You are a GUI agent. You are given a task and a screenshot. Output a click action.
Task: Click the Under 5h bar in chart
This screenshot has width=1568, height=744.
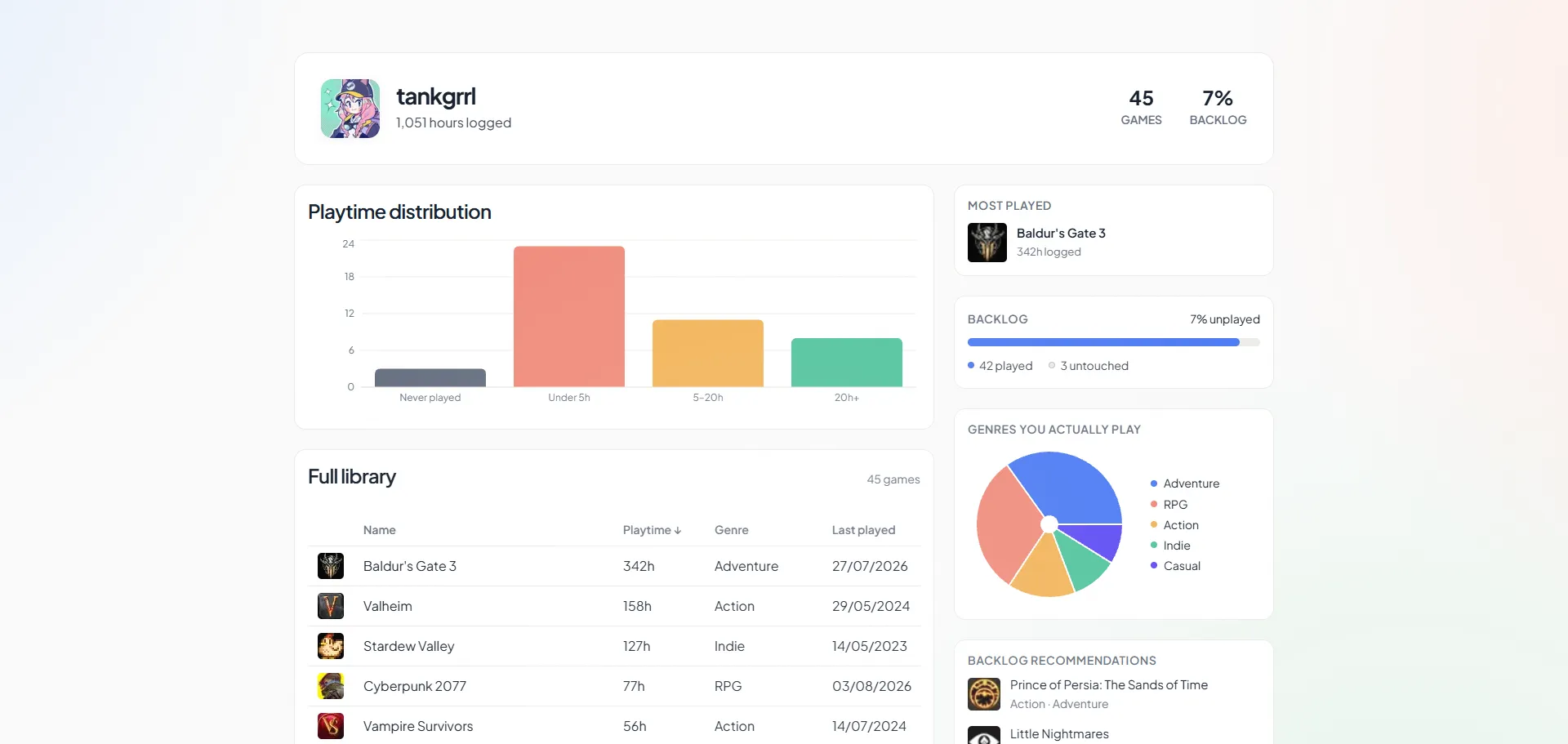pyautogui.click(x=569, y=317)
